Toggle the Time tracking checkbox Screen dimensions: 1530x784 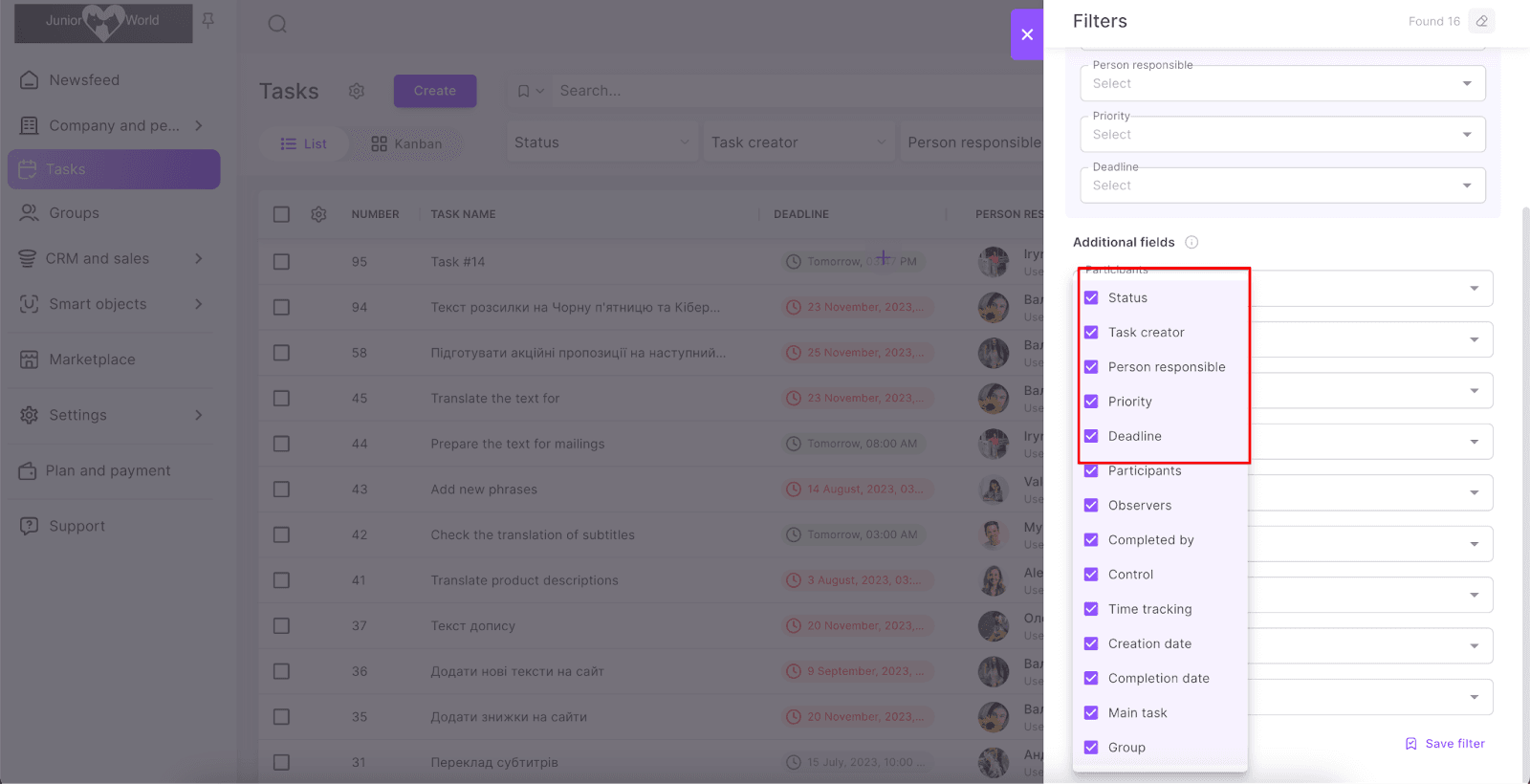[x=1091, y=609]
